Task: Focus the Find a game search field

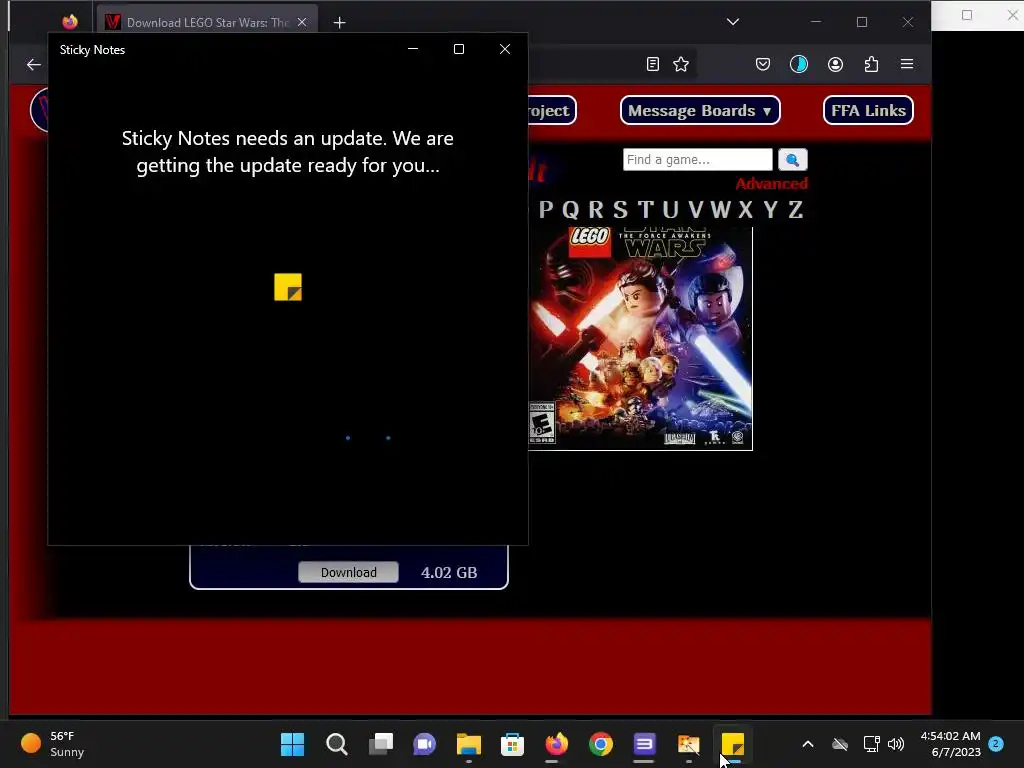Action: click(x=697, y=159)
